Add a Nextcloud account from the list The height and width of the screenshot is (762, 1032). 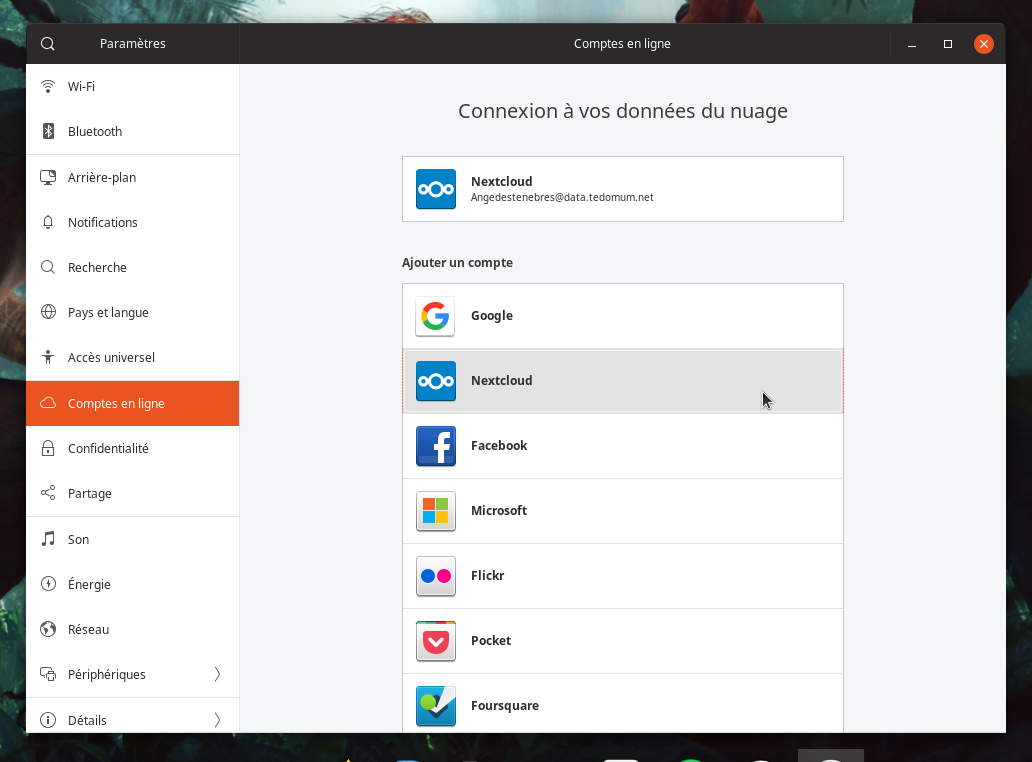[x=622, y=381]
